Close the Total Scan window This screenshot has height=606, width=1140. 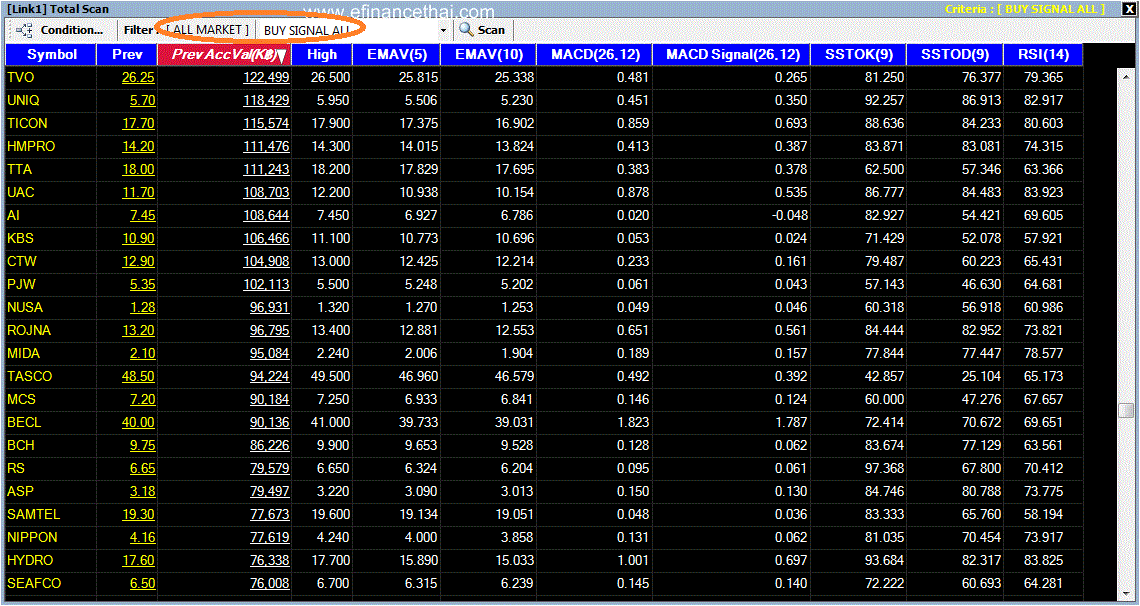click(1129, 9)
